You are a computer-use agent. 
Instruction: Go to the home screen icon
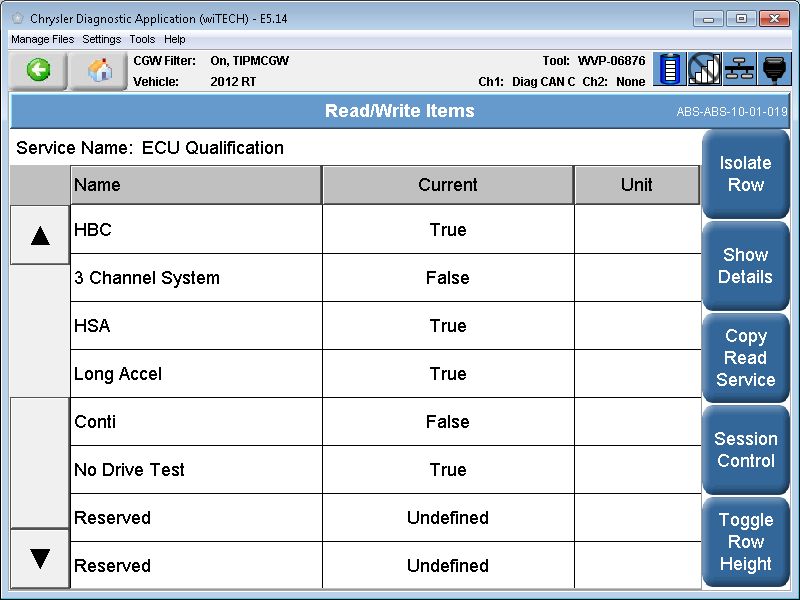tap(99, 71)
